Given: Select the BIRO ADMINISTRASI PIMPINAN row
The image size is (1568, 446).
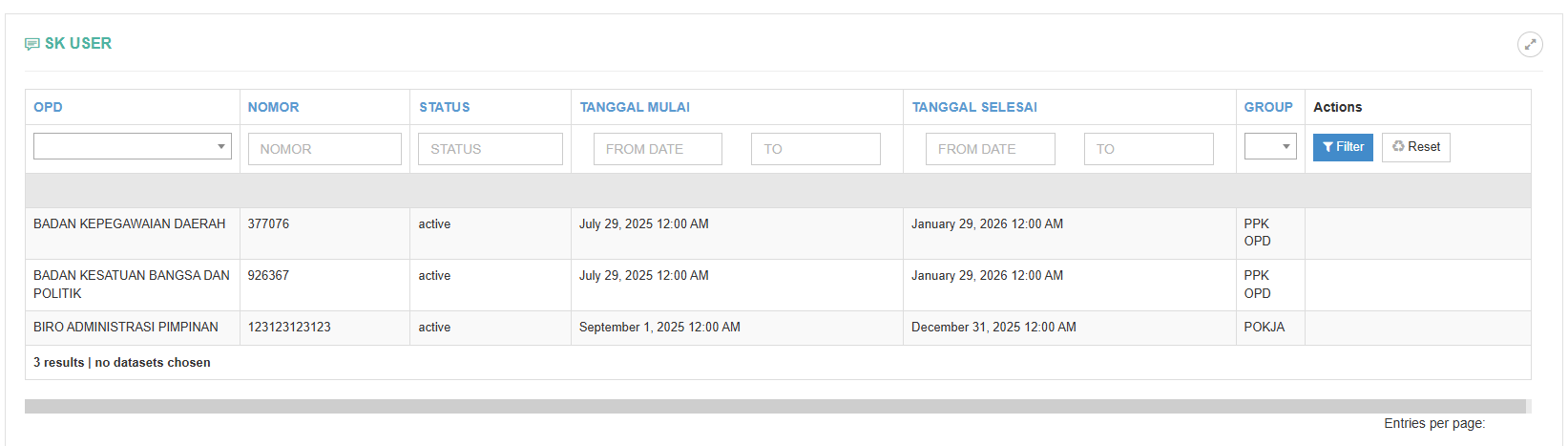Looking at the screenshot, I should pyautogui.click(x=126, y=328).
